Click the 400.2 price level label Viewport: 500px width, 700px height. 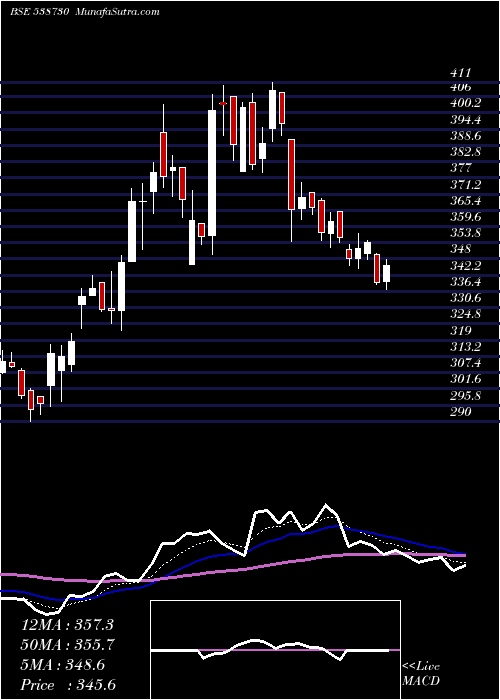click(x=466, y=103)
